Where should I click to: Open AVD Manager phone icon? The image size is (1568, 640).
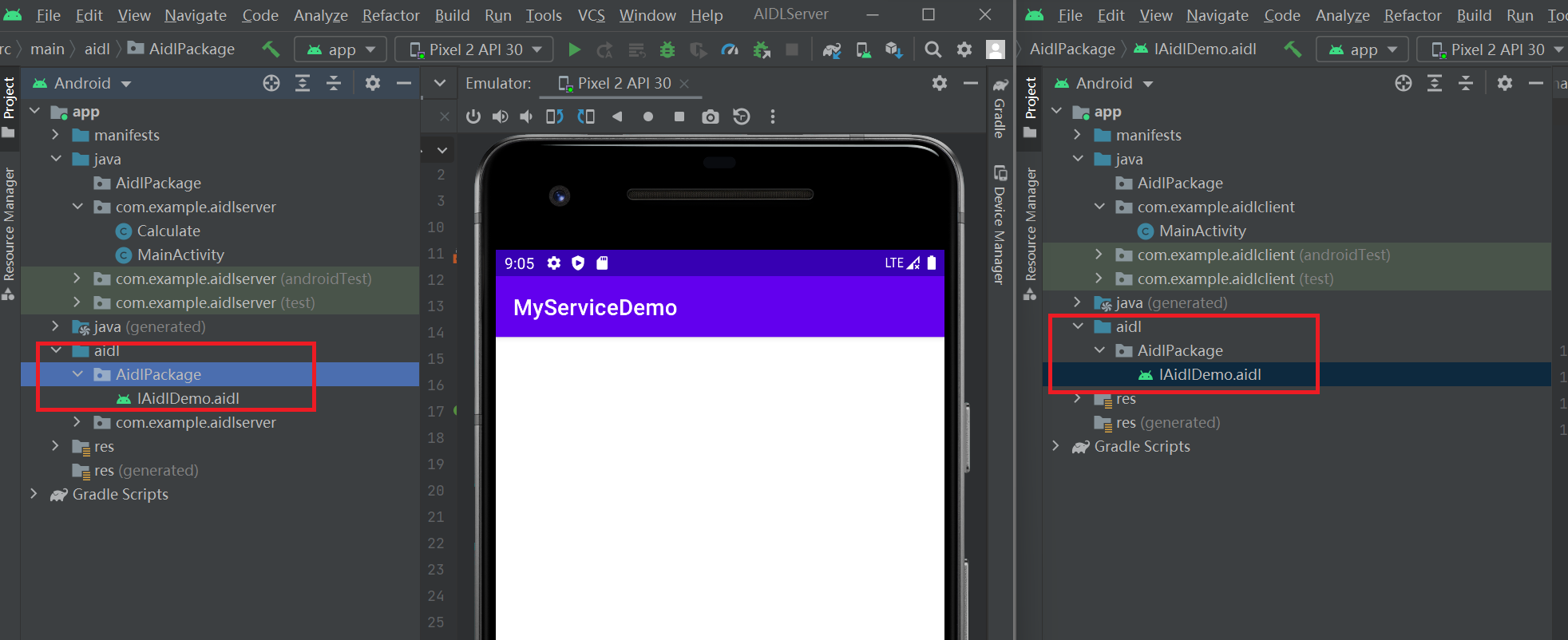(863, 50)
